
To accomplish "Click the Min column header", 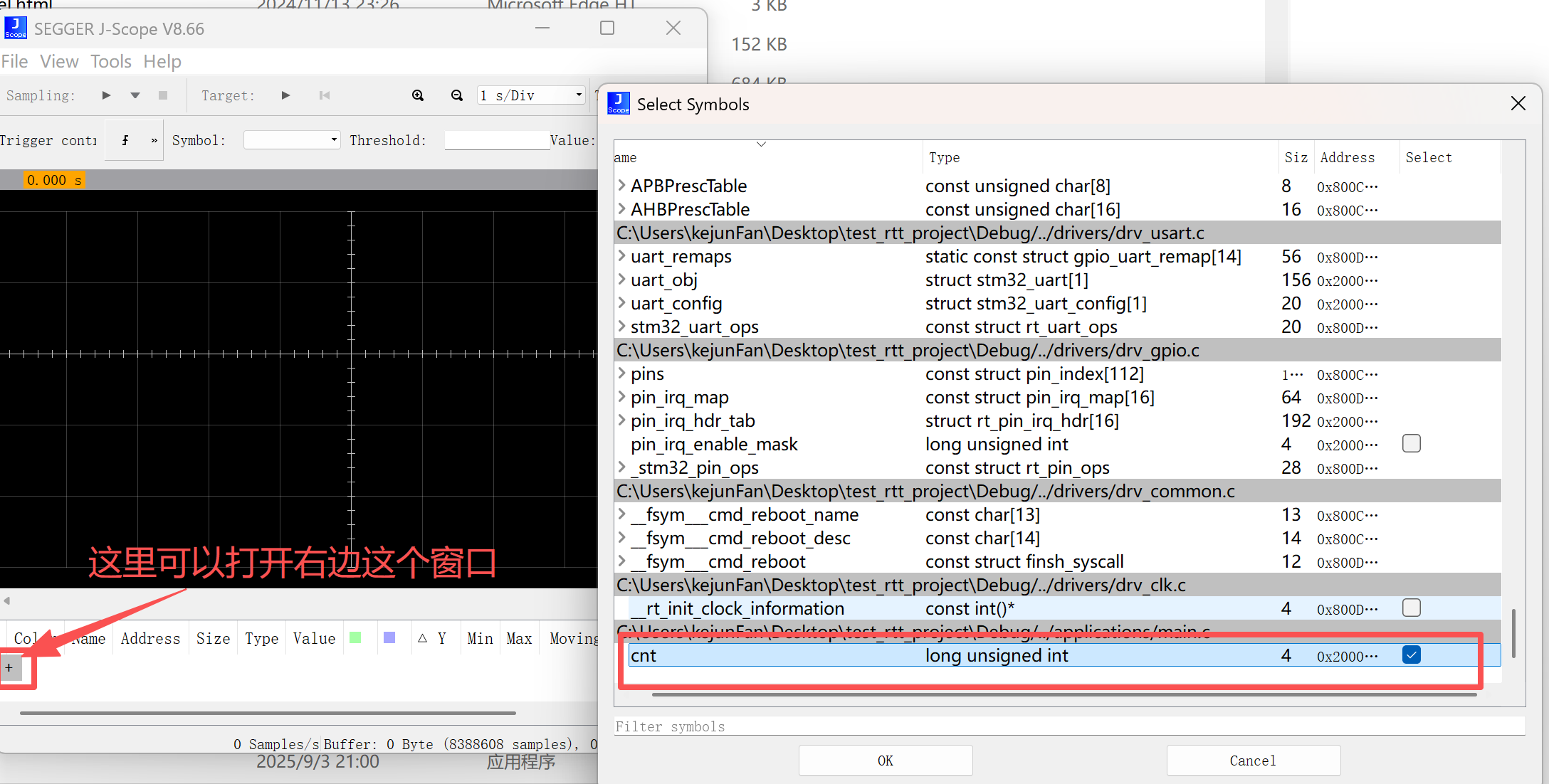I will [480, 639].
